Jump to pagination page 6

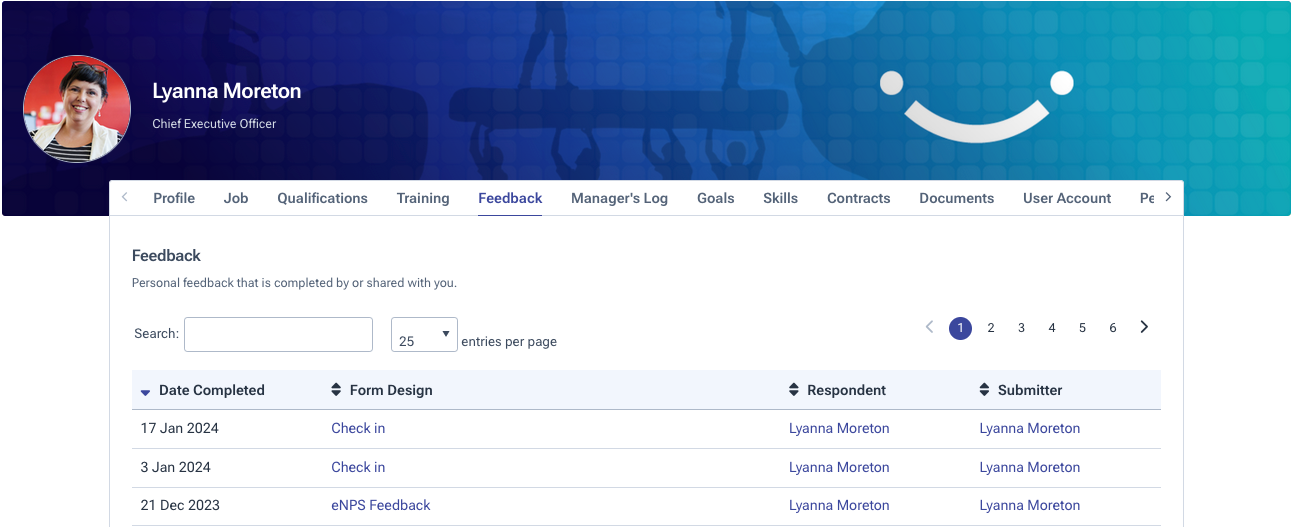pyautogui.click(x=1113, y=328)
